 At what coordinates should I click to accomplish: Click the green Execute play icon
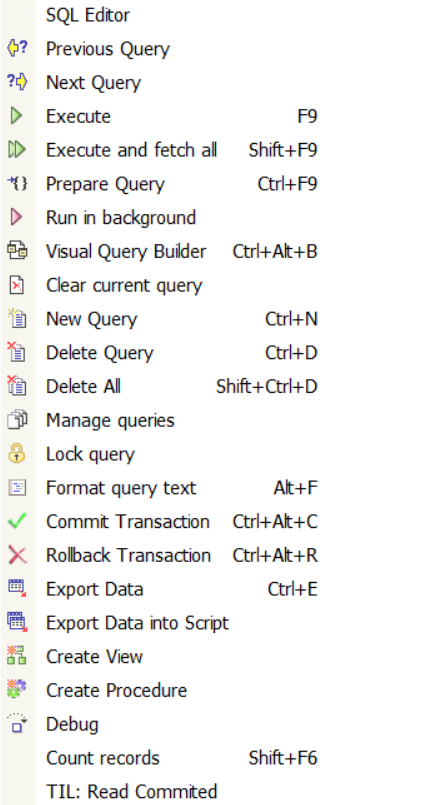17,116
